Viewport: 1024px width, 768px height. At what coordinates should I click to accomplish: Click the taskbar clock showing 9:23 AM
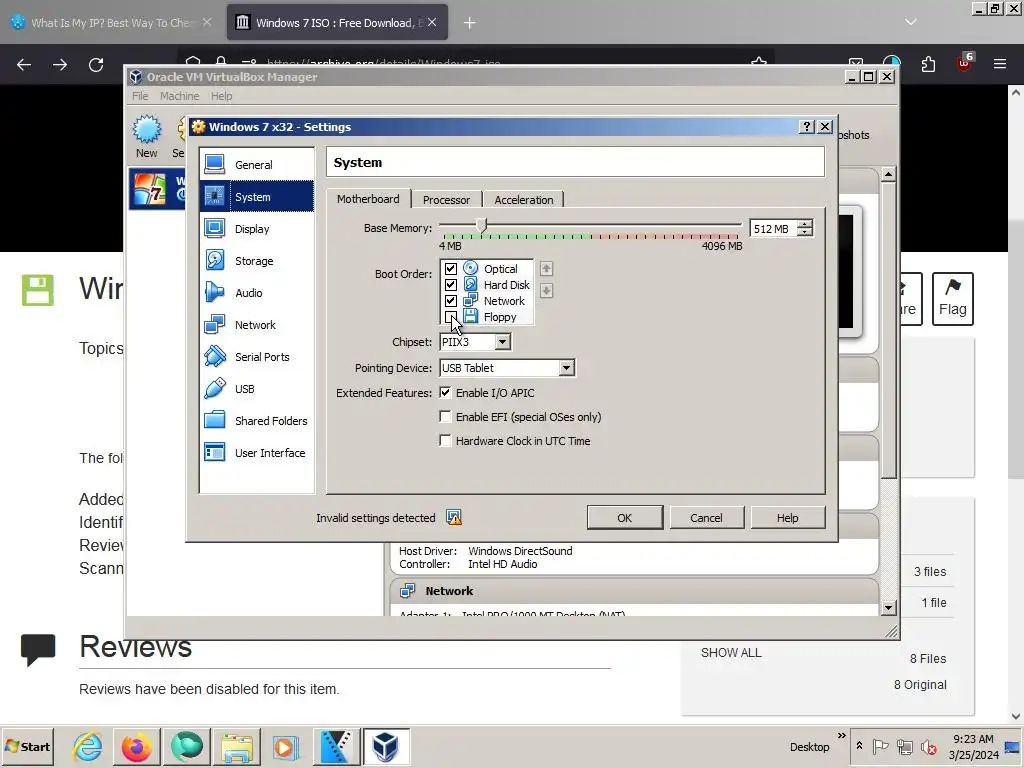coord(973,746)
